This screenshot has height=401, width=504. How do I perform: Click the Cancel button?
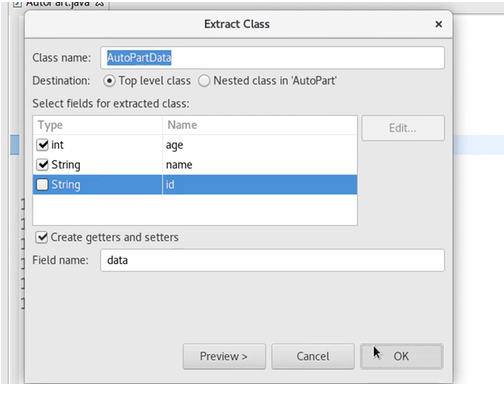(x=313, y=356)
